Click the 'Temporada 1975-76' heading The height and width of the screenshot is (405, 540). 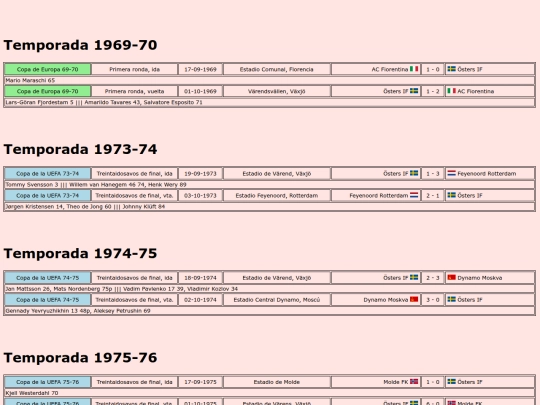pos(80,358)
